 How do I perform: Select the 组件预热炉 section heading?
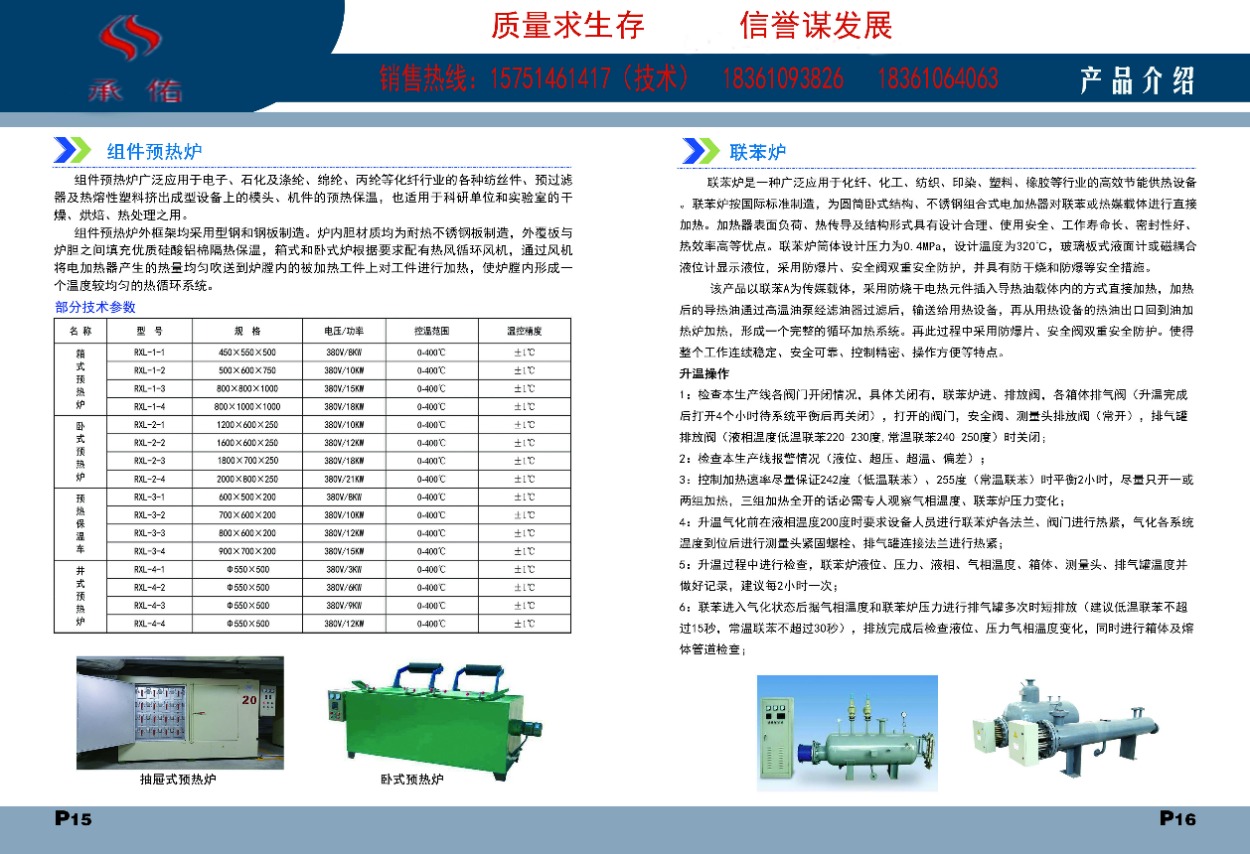[154, 152]
